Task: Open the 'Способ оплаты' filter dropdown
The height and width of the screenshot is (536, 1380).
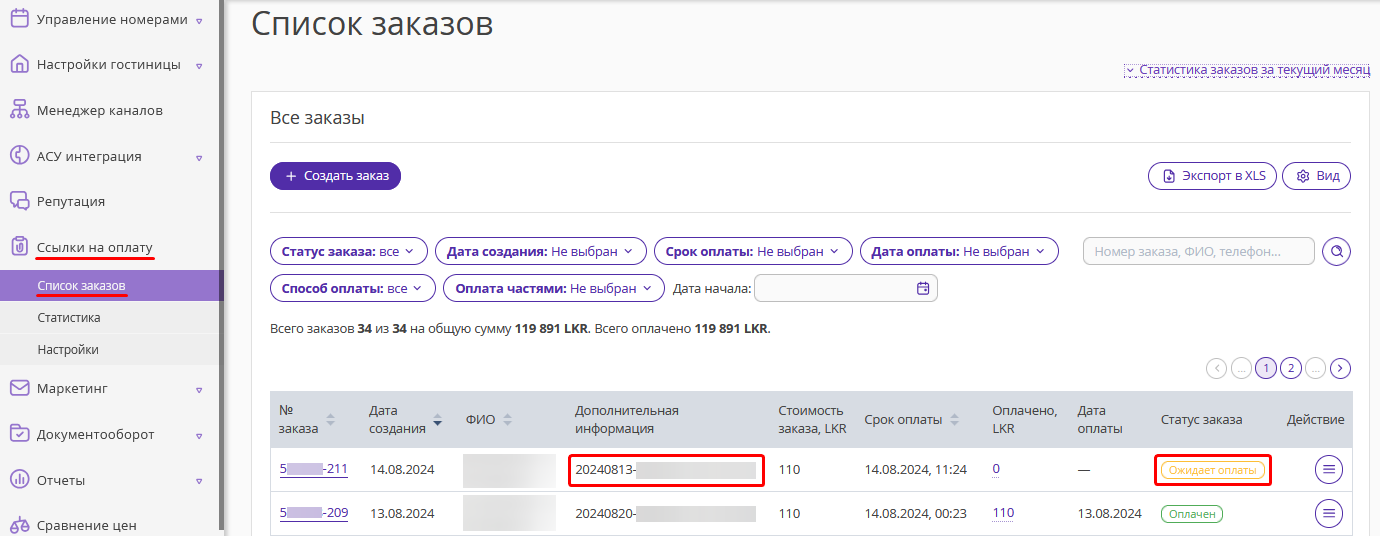Action: tap(352, 288)
